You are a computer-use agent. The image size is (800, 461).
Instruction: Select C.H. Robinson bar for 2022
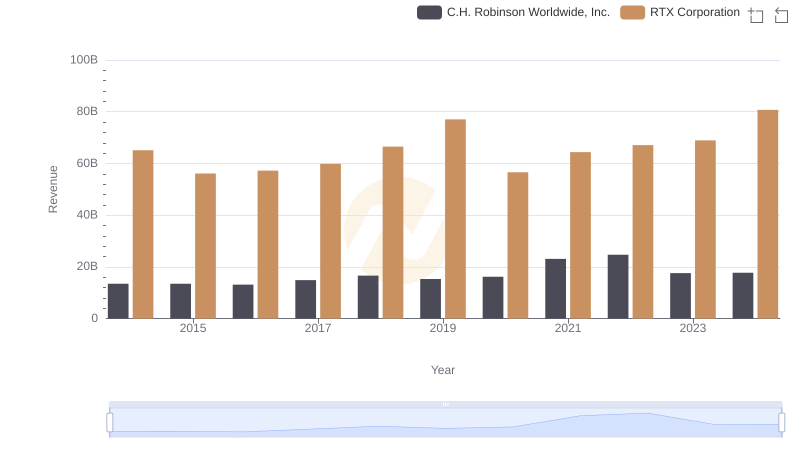618,287
